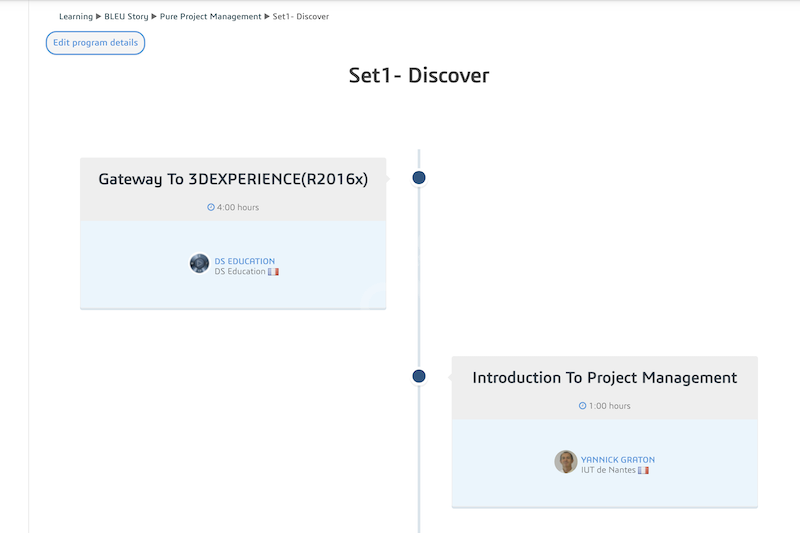This screenshot has height=533, width=800.
Task: Open Gateway To 3DEXPERIENCE(R2016x) course title
Action: pos(233,179)
